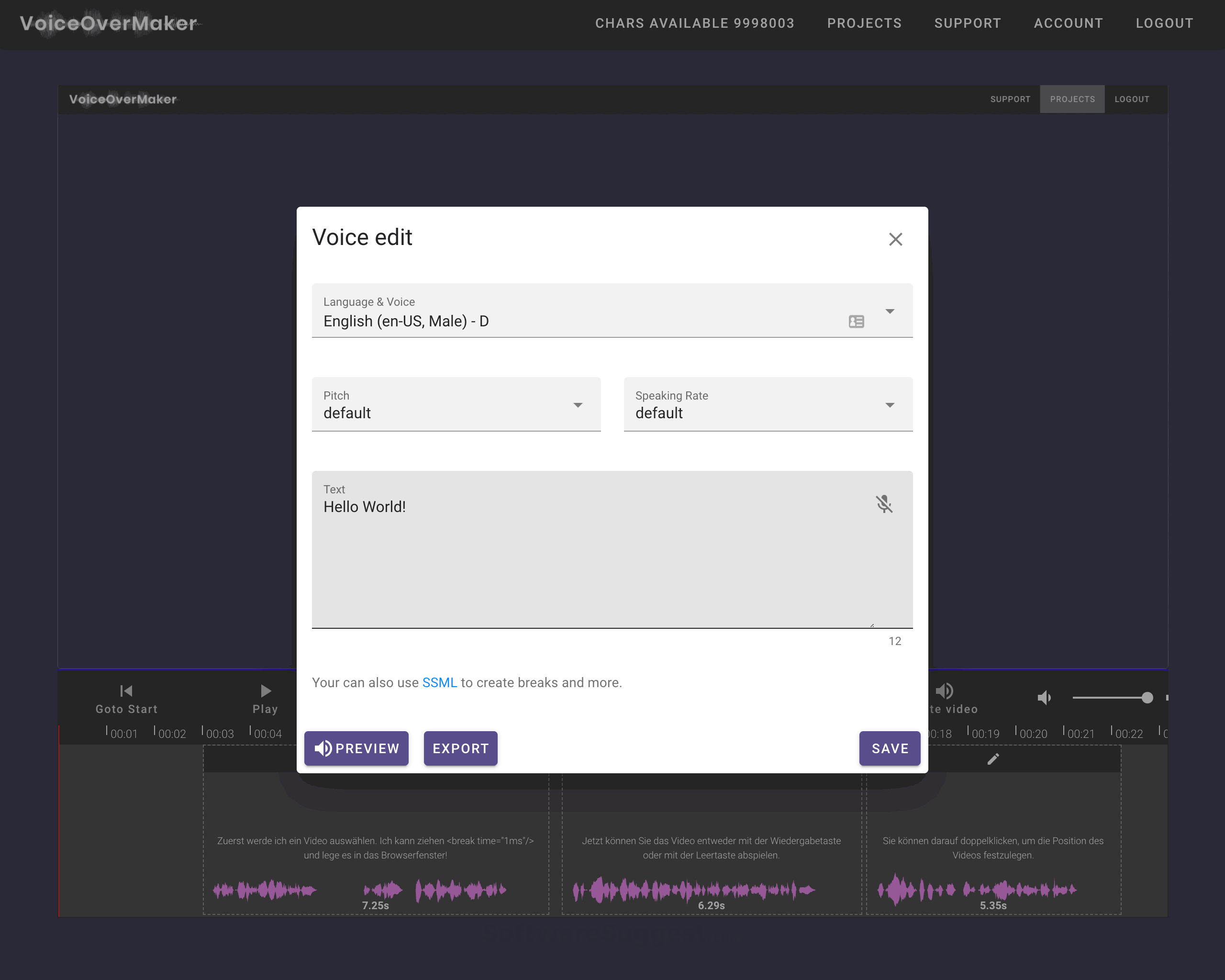This screenshot has width=1225, height=980.
Task: Click the pencil edit icon on the timeline clip
Action: point(993,758)
